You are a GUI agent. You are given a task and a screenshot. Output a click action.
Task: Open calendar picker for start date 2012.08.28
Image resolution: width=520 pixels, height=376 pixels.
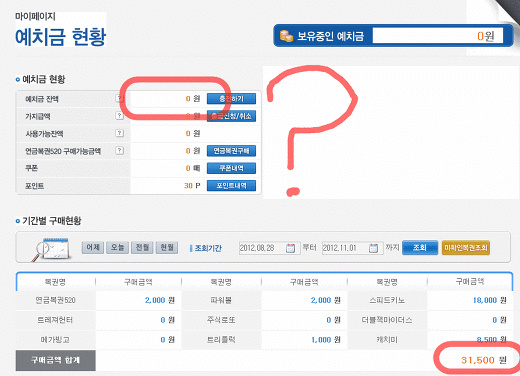(290, 248)
